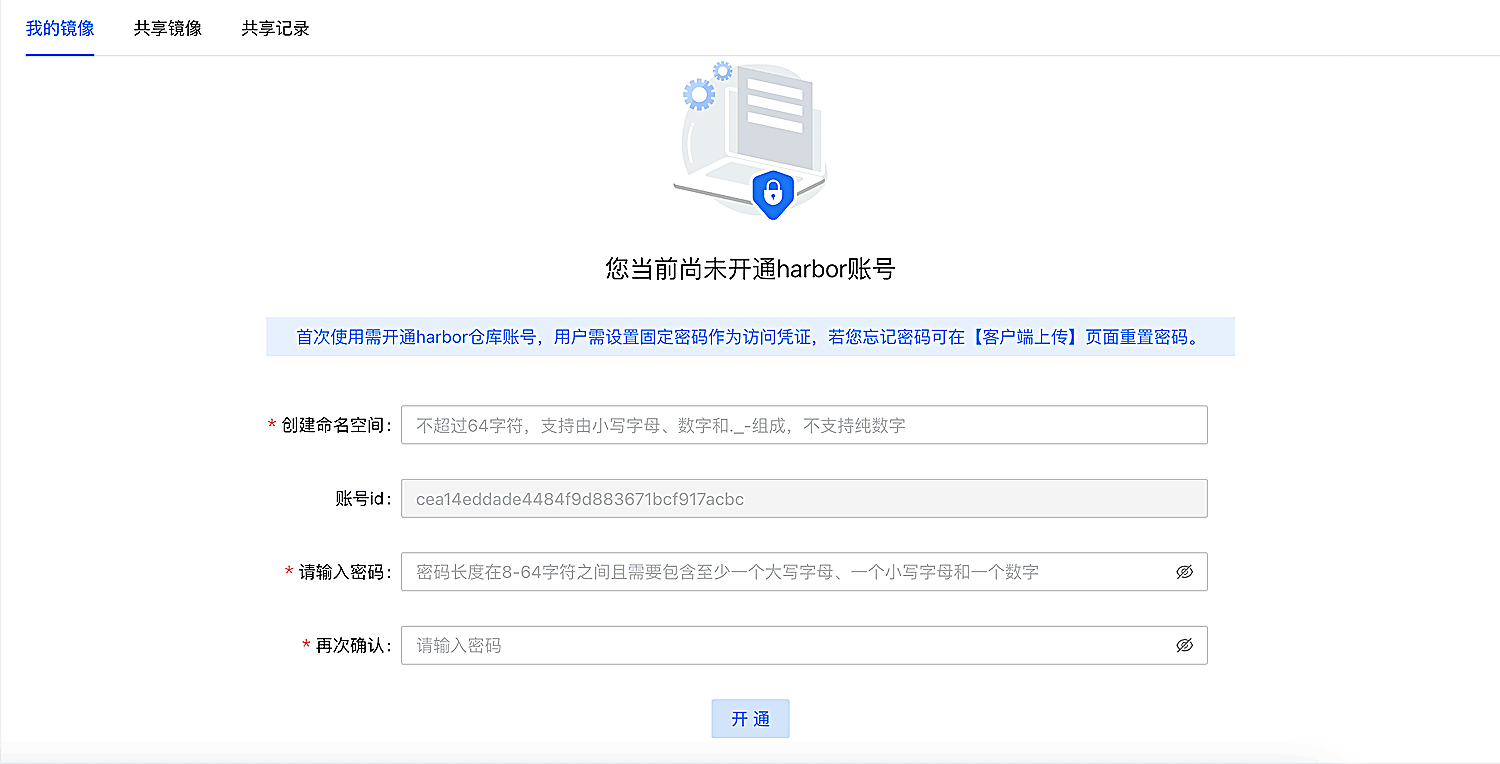Click the 账号id label

[x=363, y=498]
